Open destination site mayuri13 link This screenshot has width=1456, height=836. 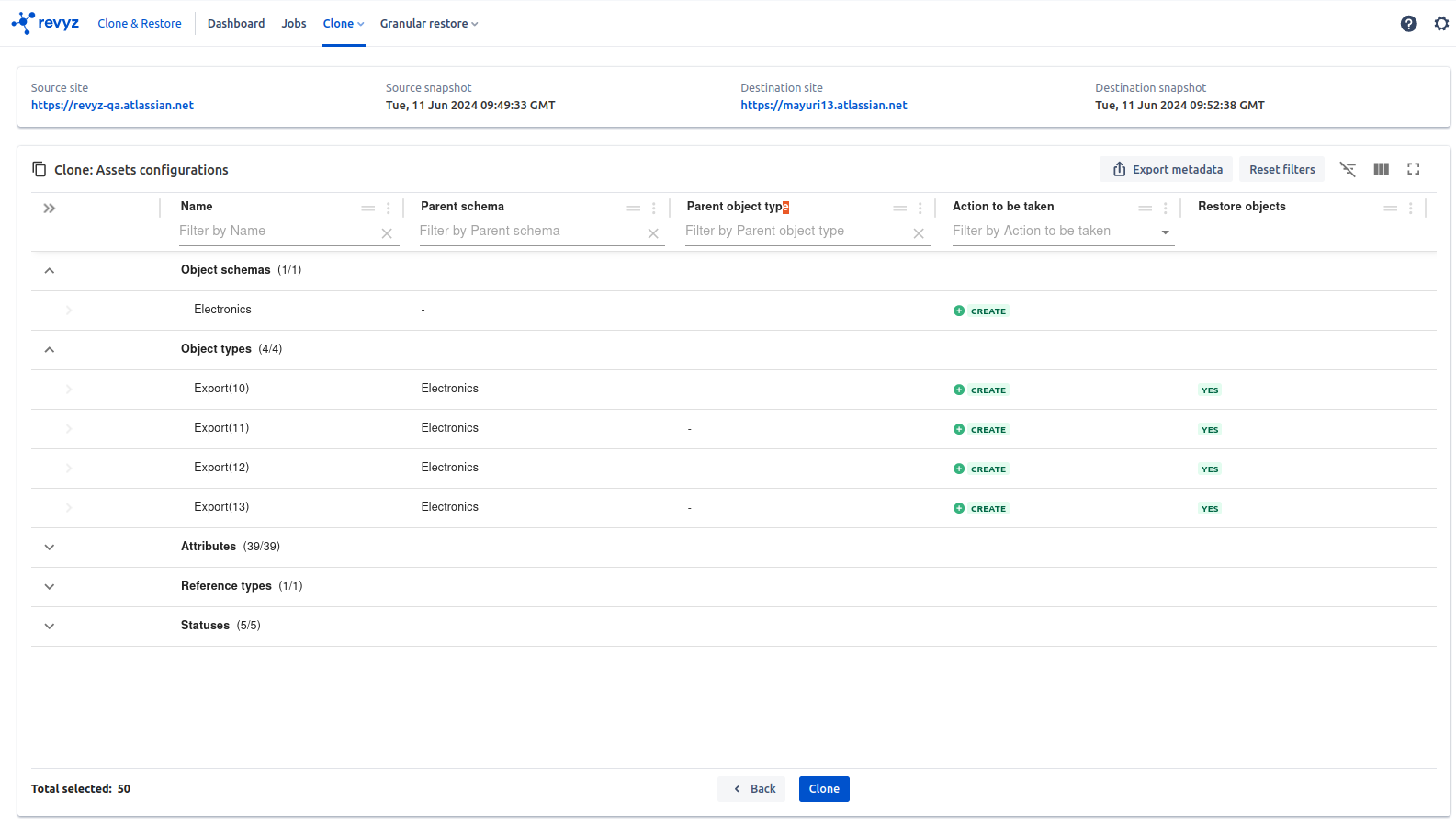[x=824, y=106]
